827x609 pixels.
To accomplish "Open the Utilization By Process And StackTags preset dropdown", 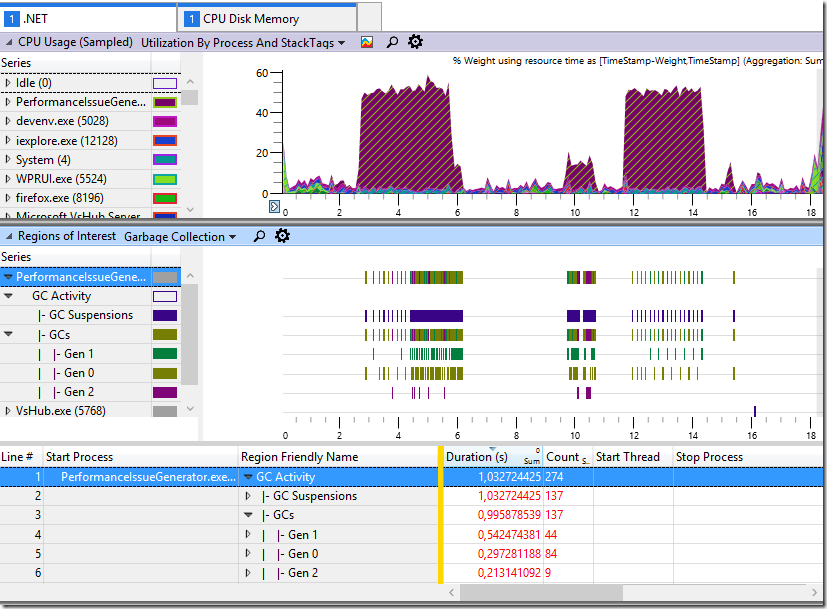I will point(243,43).
